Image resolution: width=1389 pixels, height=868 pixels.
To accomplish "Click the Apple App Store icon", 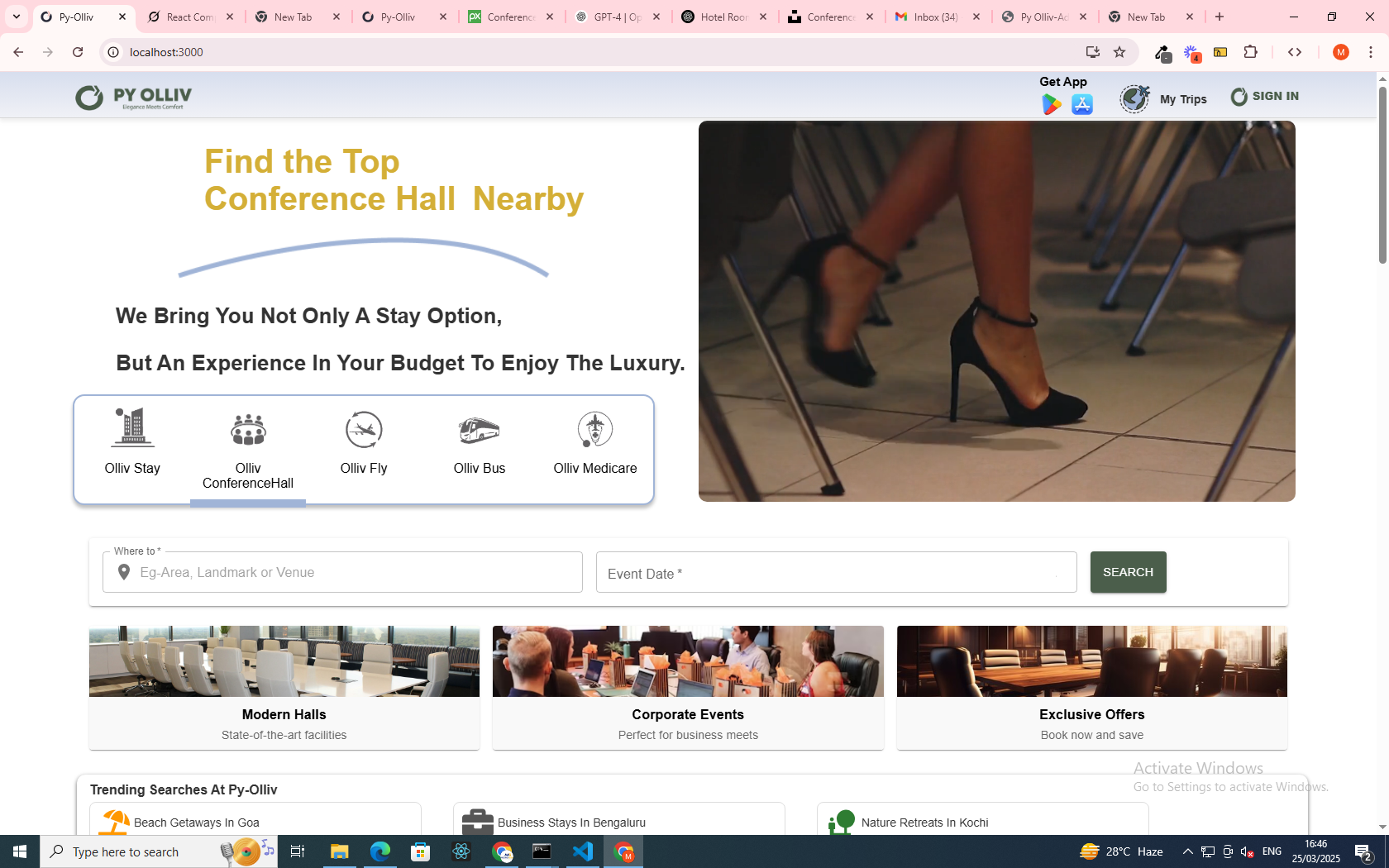I will [x=1081, y=104].
